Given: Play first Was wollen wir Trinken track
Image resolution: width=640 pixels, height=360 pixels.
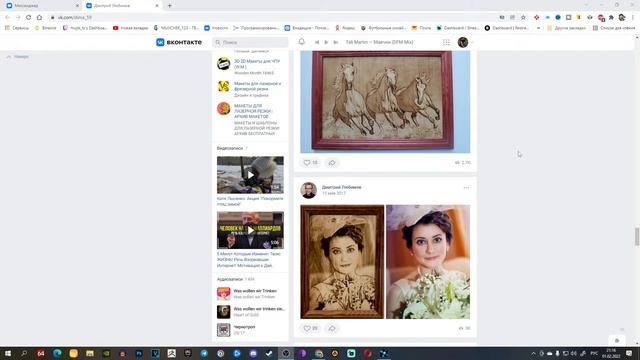Looking at the screenshot, I should click(224, 293).
